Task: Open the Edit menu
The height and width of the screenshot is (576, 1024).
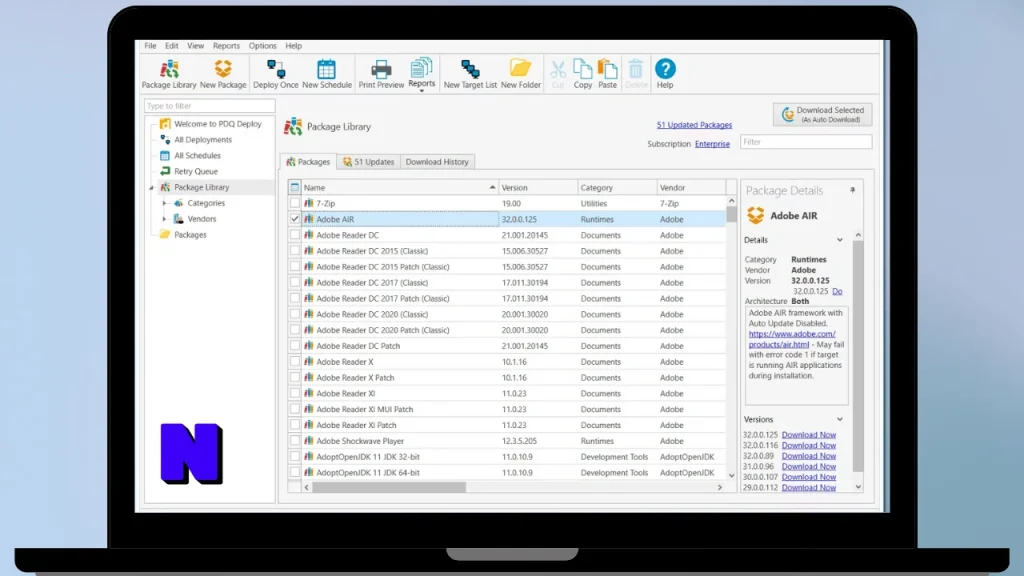Action: coord(172,46)
